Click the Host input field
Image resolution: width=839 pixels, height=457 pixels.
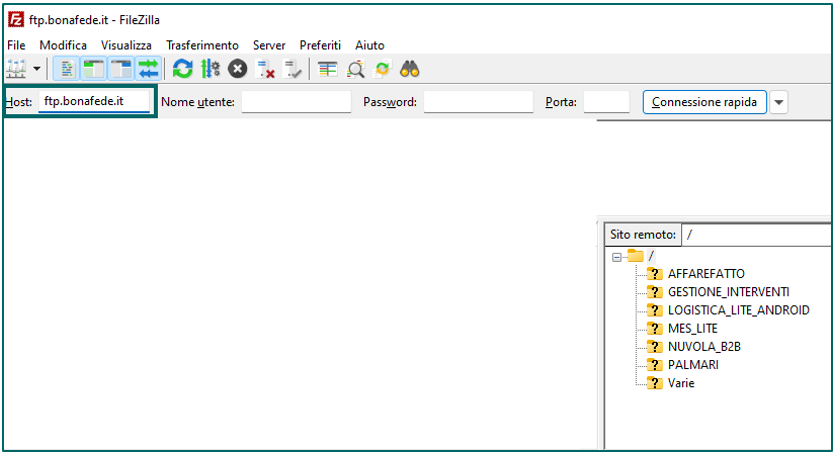click(94, 101)
